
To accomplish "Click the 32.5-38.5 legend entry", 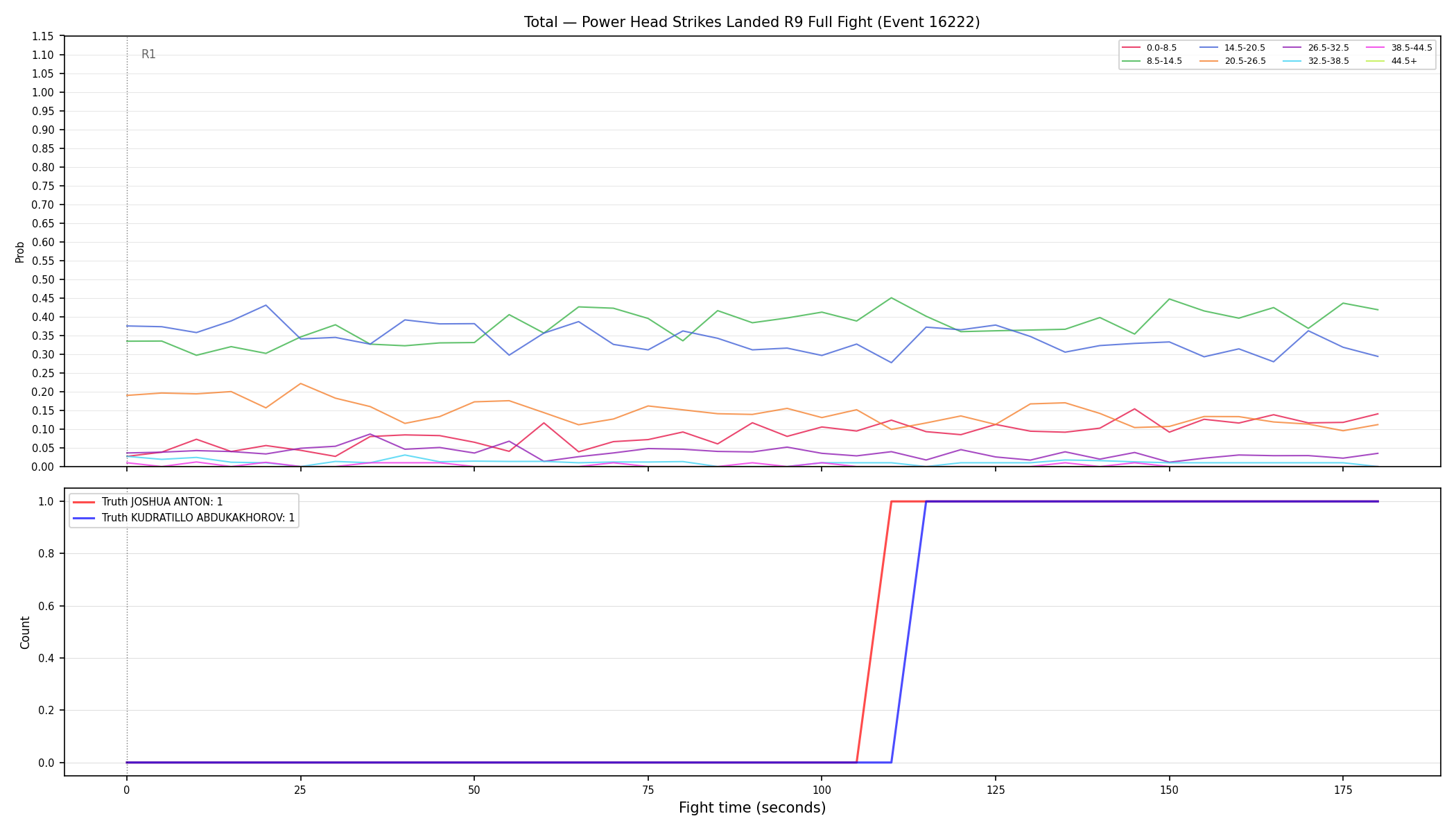I will 1316,61.
